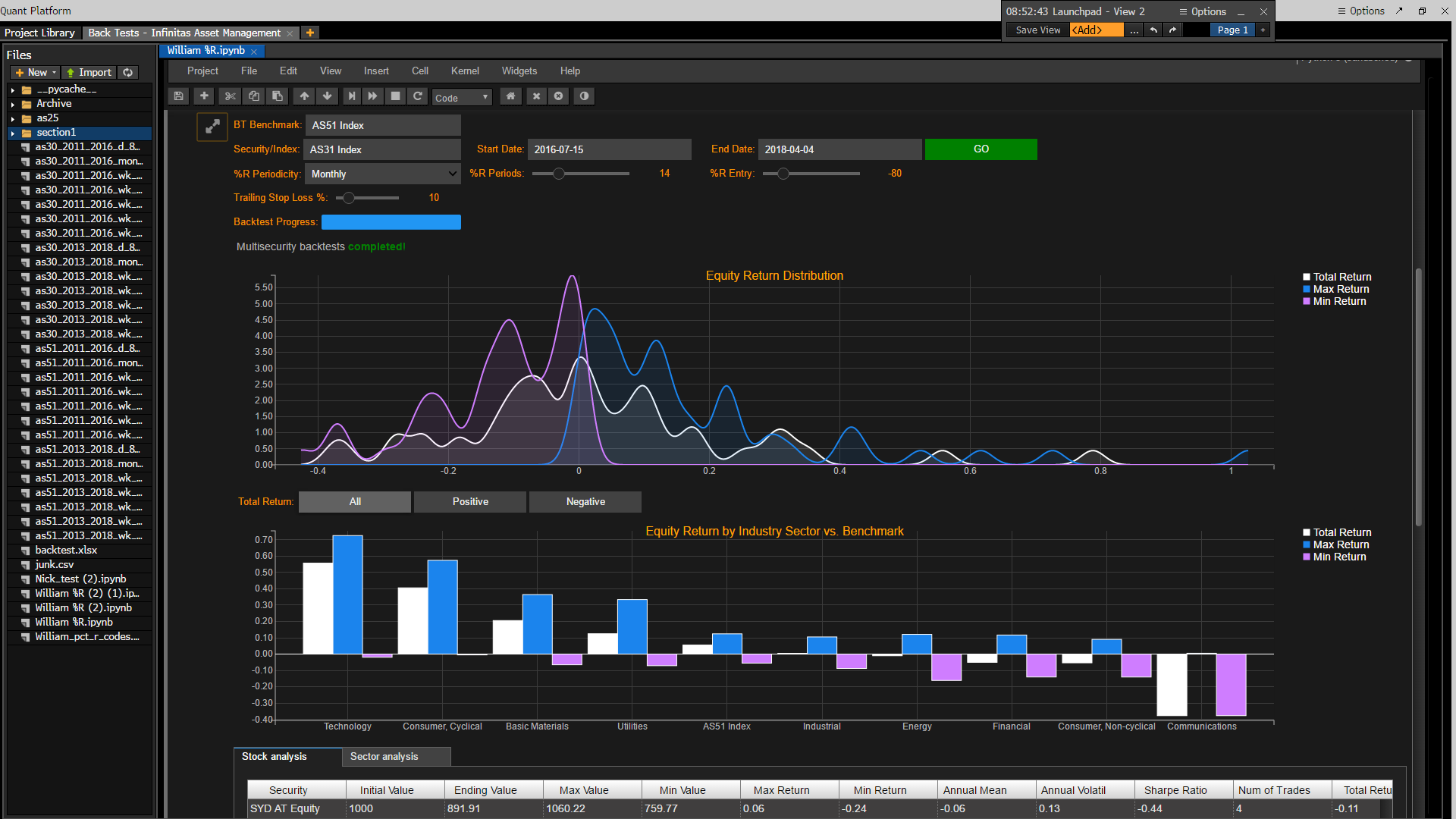Click the Trailing Stop Loss % slider handle
Screen dimensions: 1456x819
click(x=349, y=198)
